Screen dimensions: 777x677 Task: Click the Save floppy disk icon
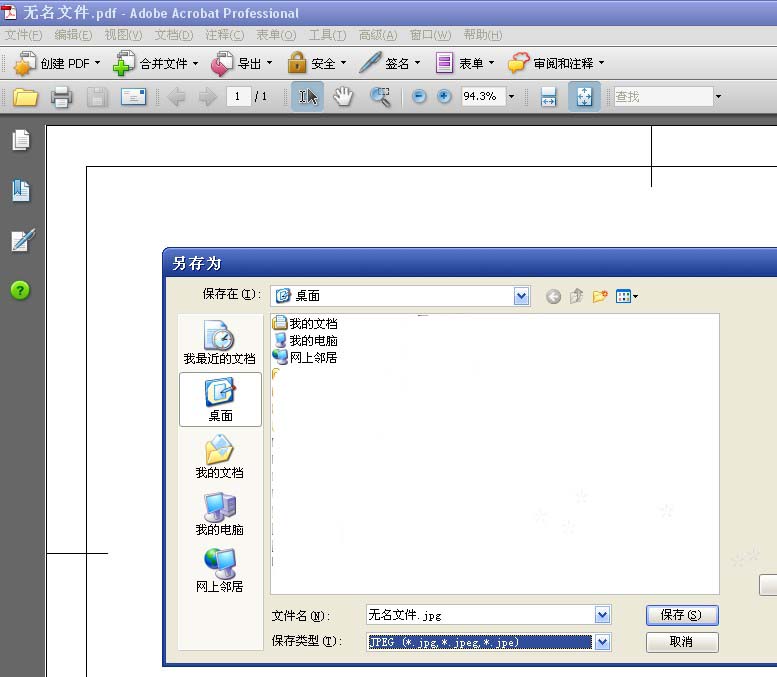click(x=97, y=97)
